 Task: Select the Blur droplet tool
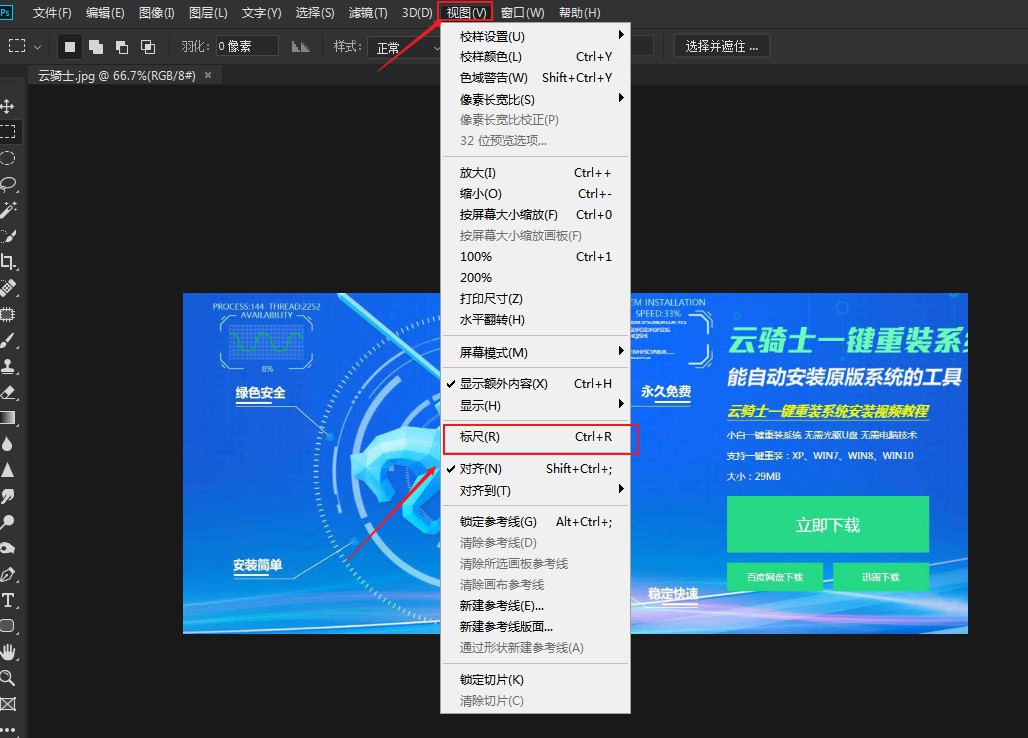point(8,444)
